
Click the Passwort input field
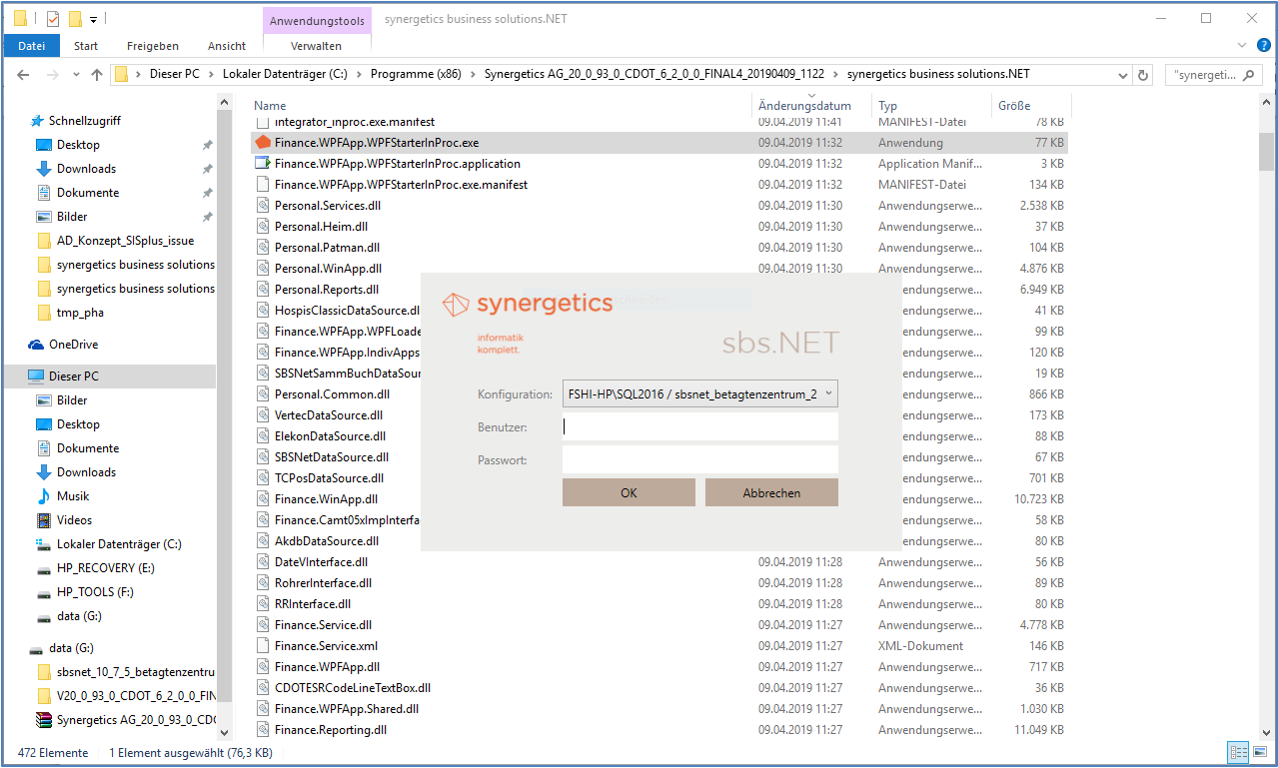coord(700,460)
